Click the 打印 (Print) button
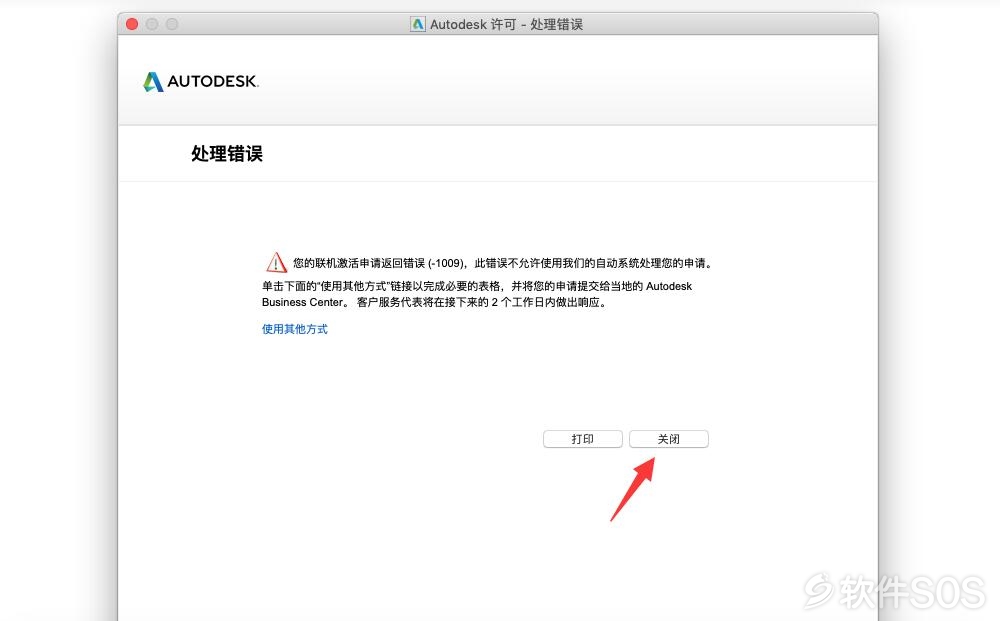The image size is (1000, 621). click(x=582, y=439)
